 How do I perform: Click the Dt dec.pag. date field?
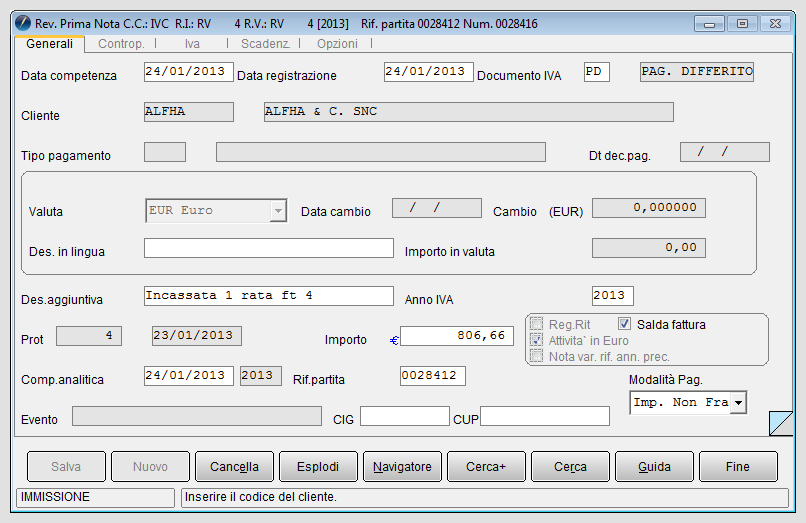coord(725,152)
